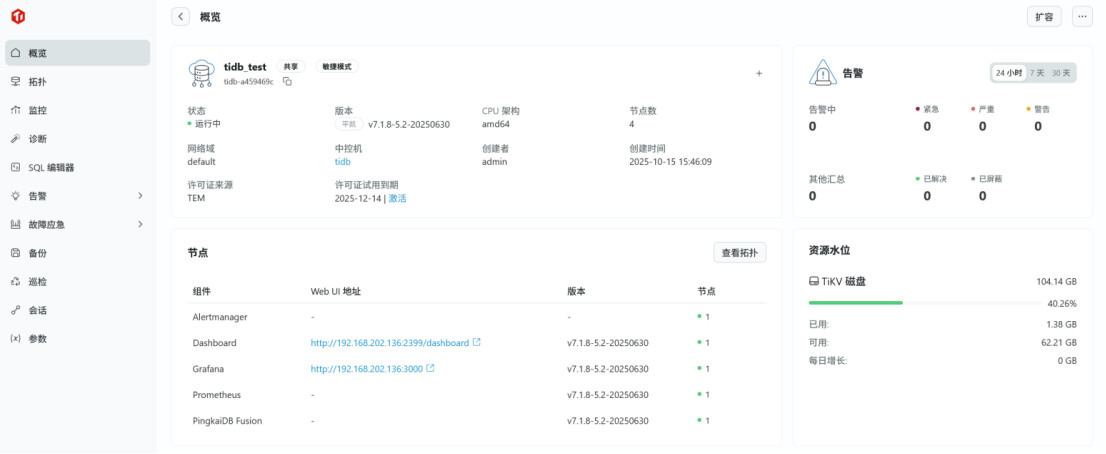Click the plus icon in cluster card

point(759,73)
